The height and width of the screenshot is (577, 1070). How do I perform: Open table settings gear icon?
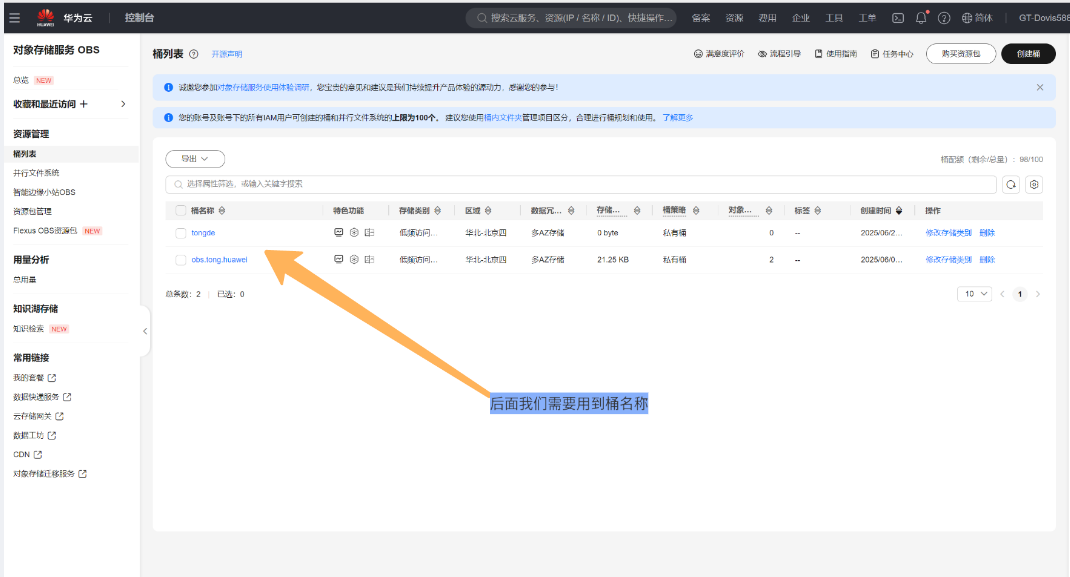[1034, 184]
